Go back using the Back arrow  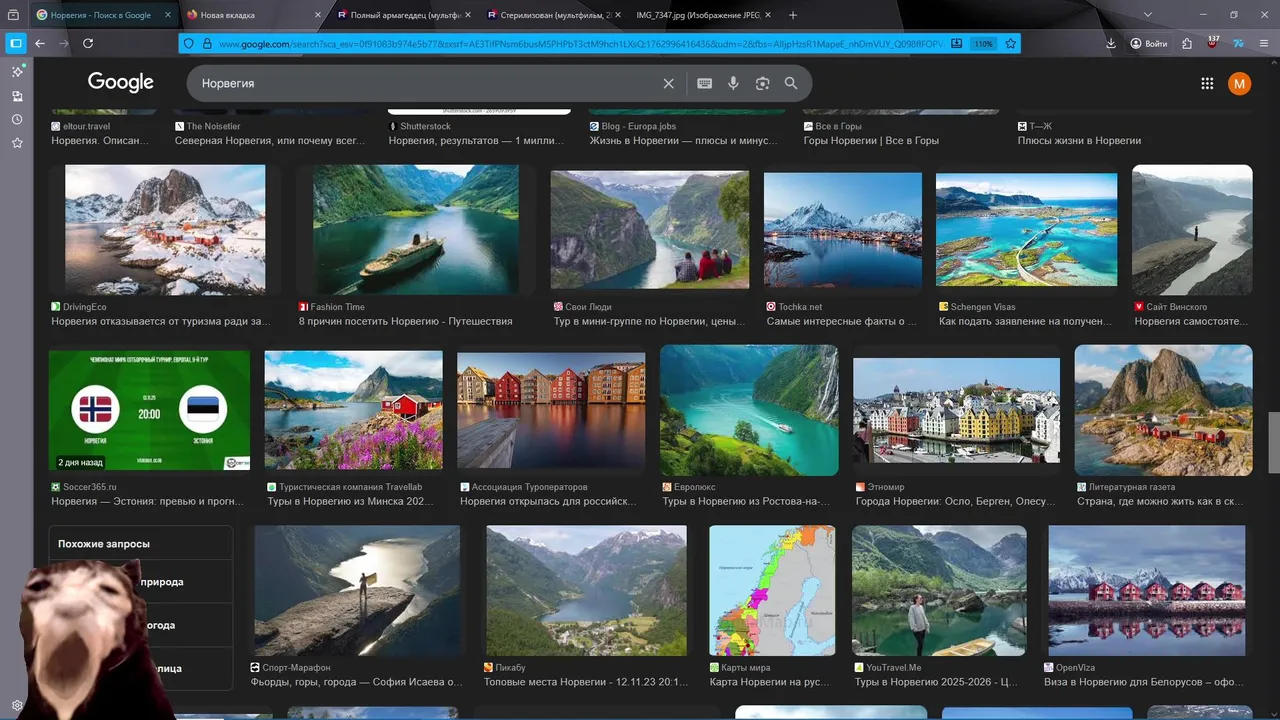coord(40,43)
